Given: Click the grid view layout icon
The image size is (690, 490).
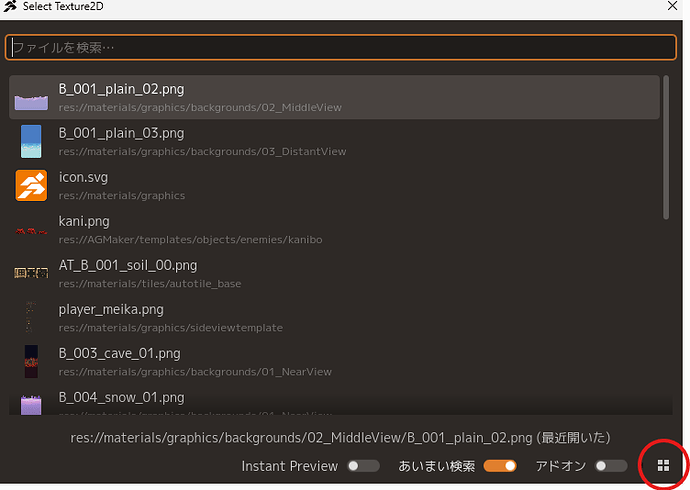Looking at the screenshot, I should point(663,465).
